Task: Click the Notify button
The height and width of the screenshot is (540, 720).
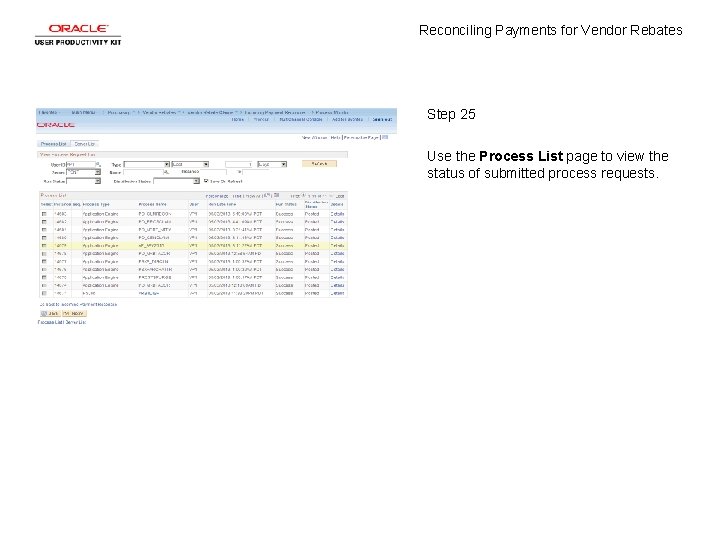Action: click(74, 314)
